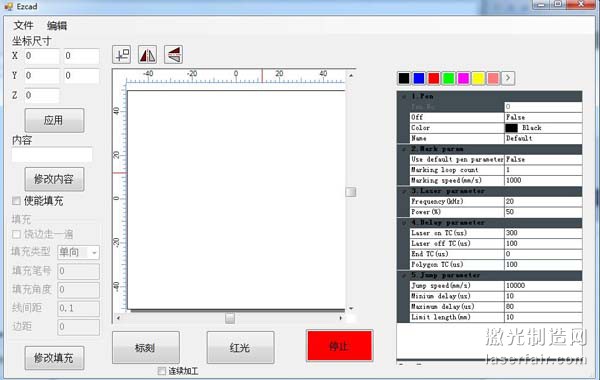
Task: Click the put-to-origin position icon
Action: pyautogui.click(x=122, y=55)
